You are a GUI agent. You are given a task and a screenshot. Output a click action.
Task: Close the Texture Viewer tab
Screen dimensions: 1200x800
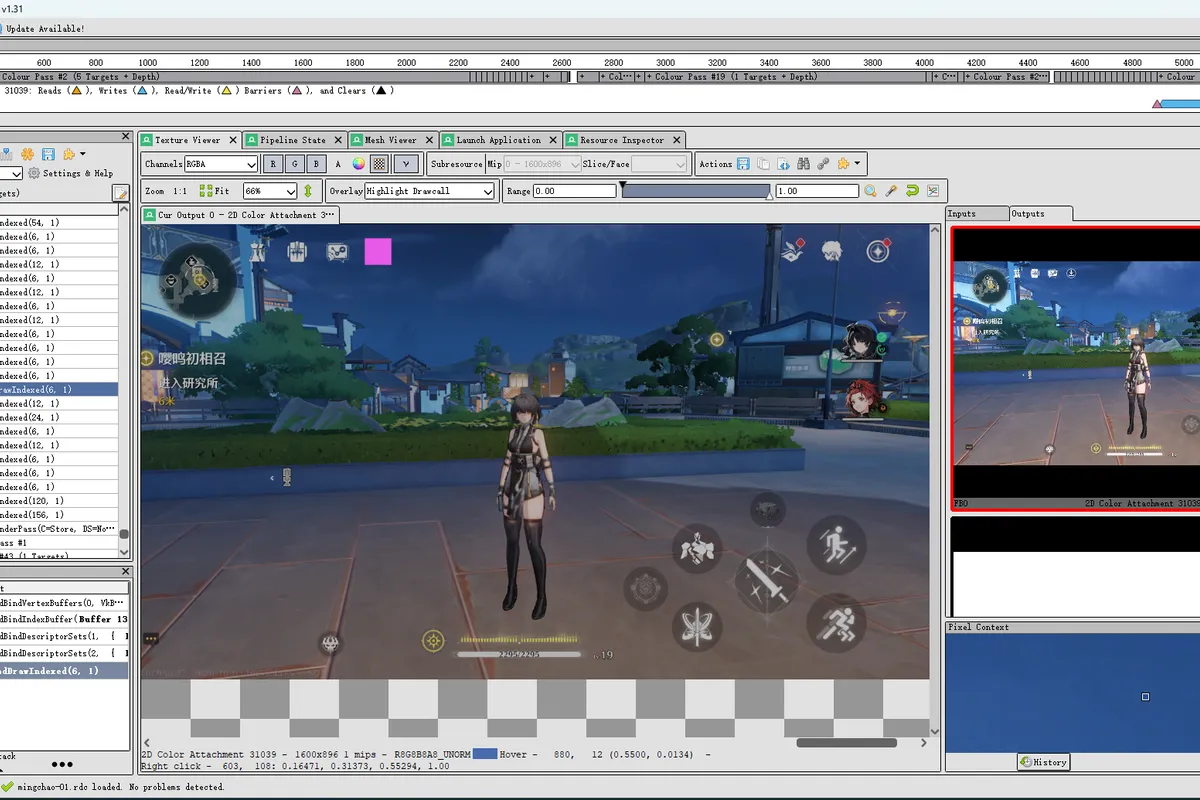[233, 140]
